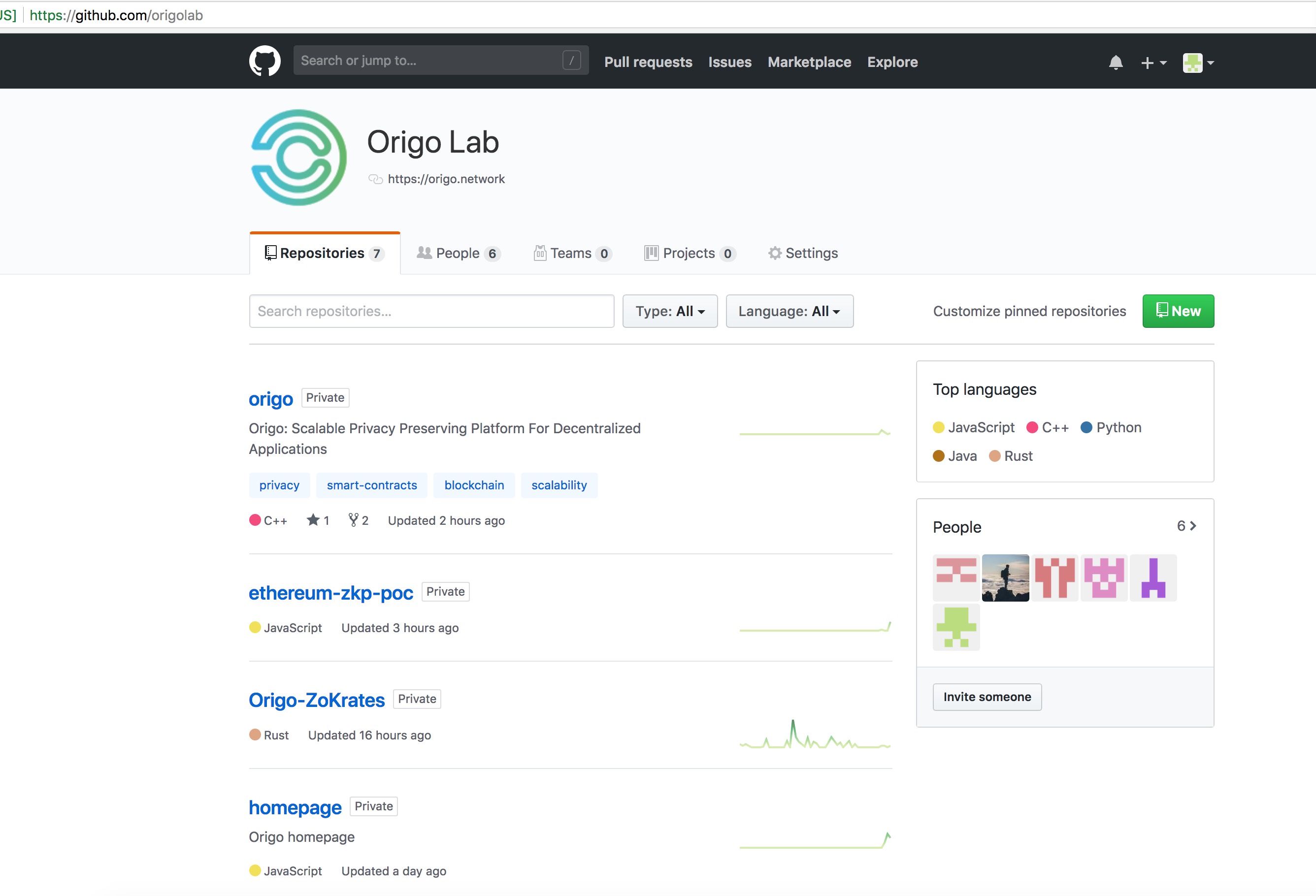The width and height of the screenshot is (1316, 896).
Task: Open Explore from the header
Action: click(x=892, y=62)
